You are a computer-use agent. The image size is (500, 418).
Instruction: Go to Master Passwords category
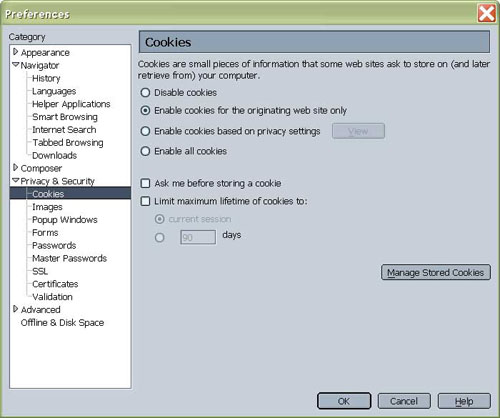point(69,258)
